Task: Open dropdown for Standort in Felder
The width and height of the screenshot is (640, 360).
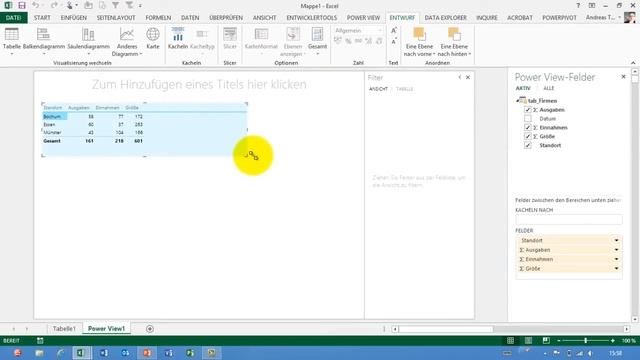Action: pyautogui.click(x=616, y=240)
